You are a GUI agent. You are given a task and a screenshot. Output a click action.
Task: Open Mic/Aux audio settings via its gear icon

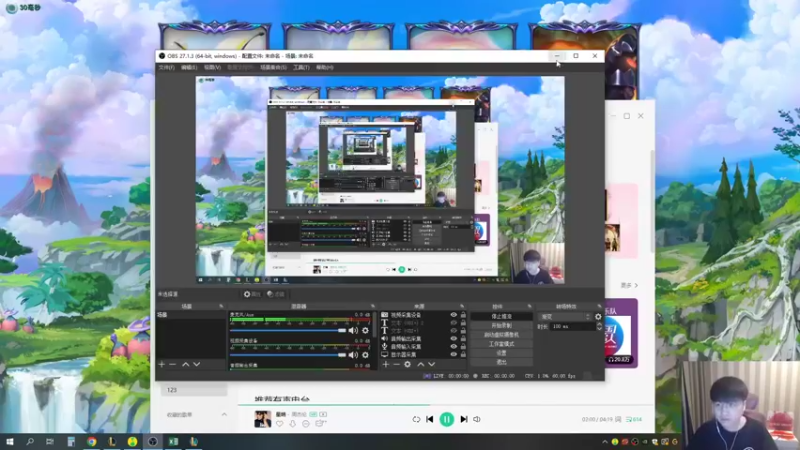click(x=365, y=331)
